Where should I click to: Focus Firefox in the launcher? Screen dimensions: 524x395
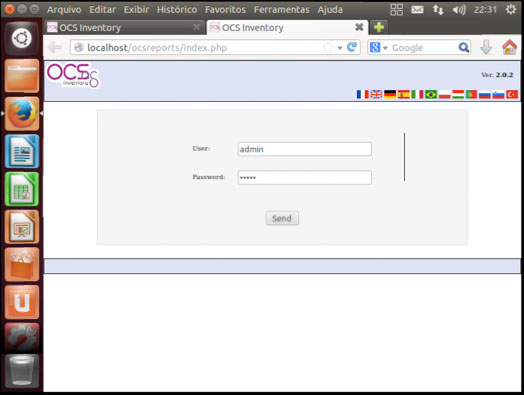click(22, 114)
